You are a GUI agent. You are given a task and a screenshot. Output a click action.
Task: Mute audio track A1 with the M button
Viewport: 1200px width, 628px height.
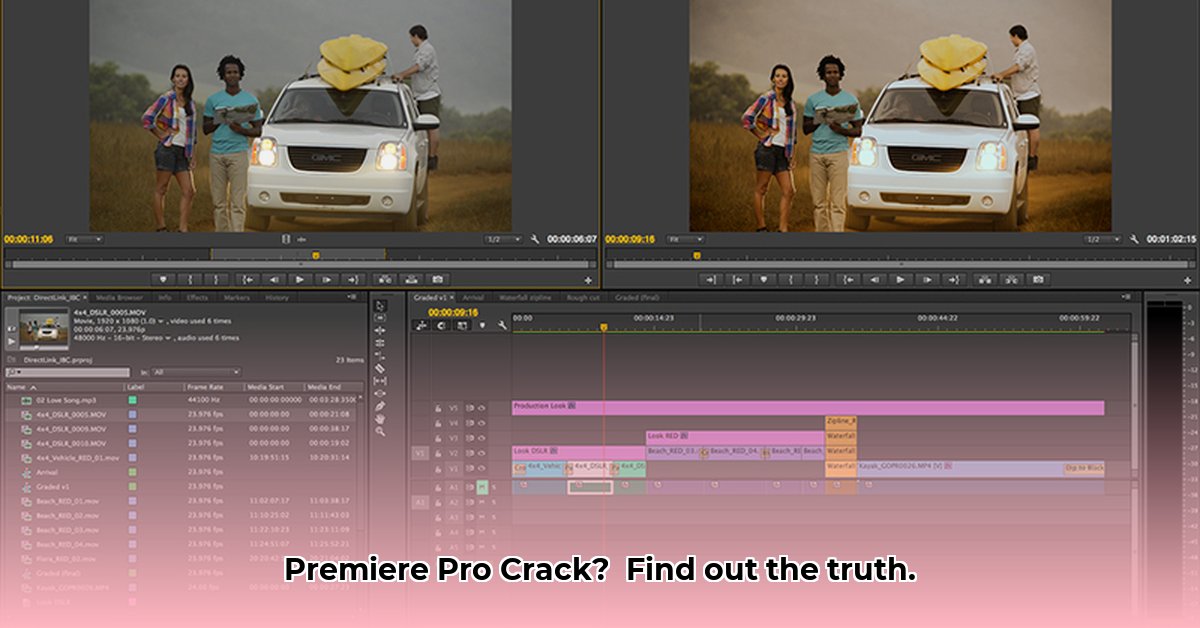click(482, 487)
